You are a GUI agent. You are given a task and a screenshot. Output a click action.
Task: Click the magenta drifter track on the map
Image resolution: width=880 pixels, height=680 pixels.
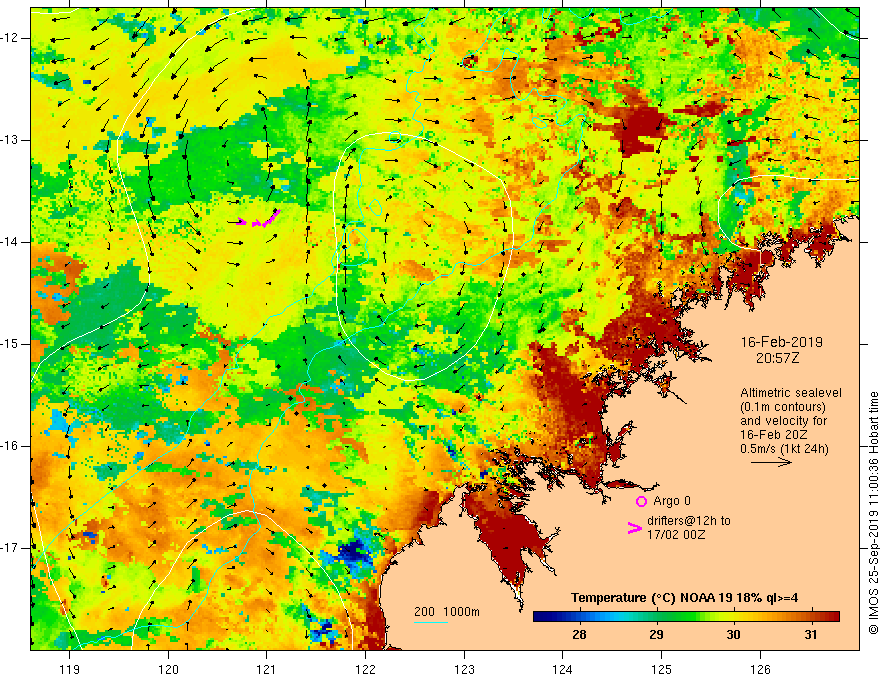[258, 218]
